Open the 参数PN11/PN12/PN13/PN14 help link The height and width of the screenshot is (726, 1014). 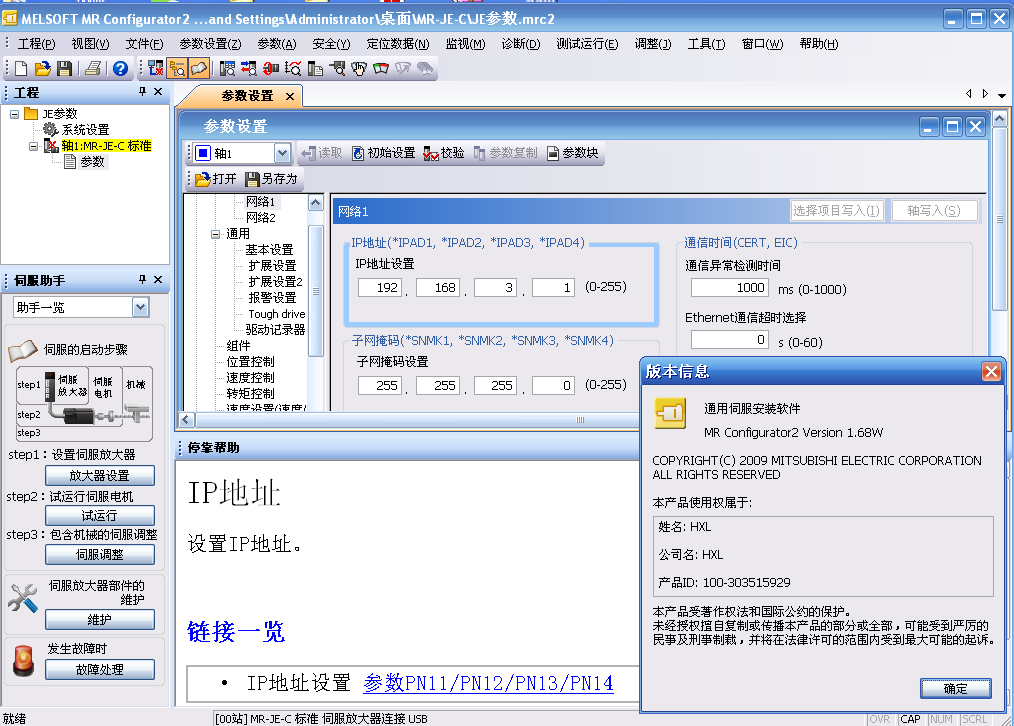click(x=488, y=683)
